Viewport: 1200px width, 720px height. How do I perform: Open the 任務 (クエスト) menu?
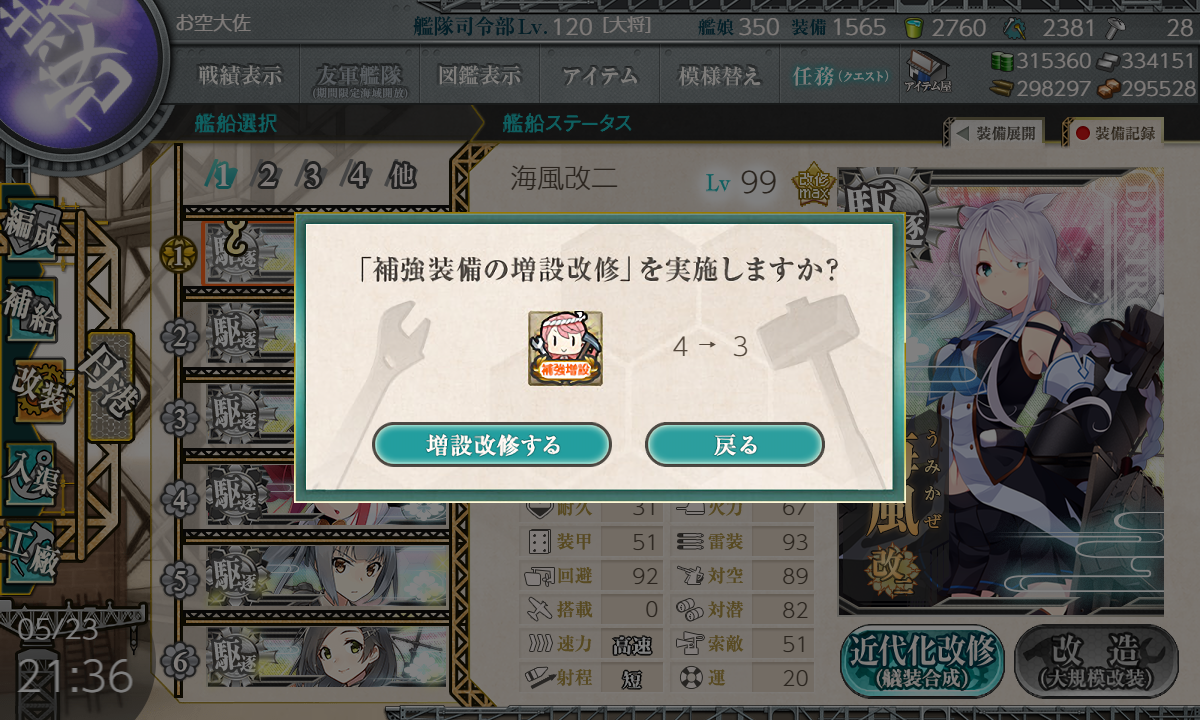pos(840,75)
